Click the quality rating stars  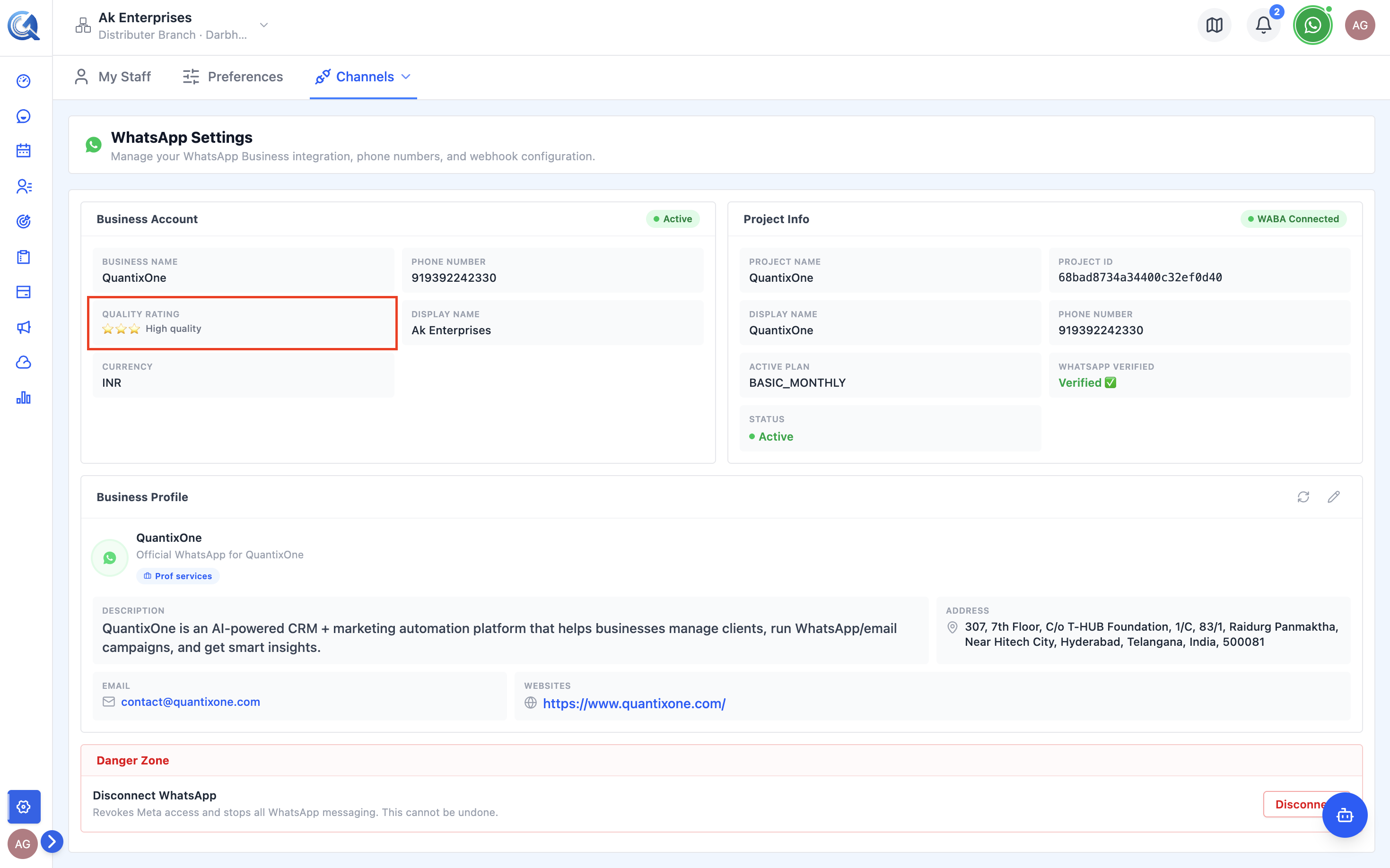click(121, 329)
